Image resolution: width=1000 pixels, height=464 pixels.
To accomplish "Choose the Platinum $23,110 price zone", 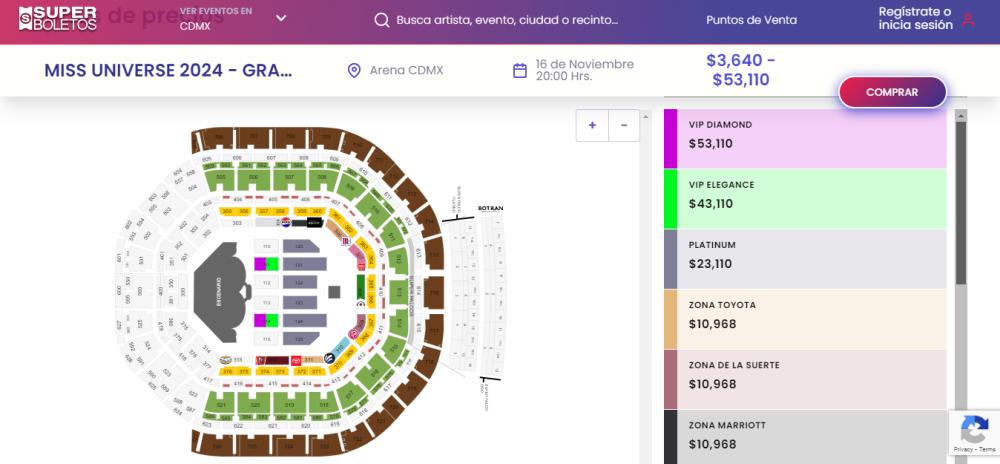I will coord(805,259).
